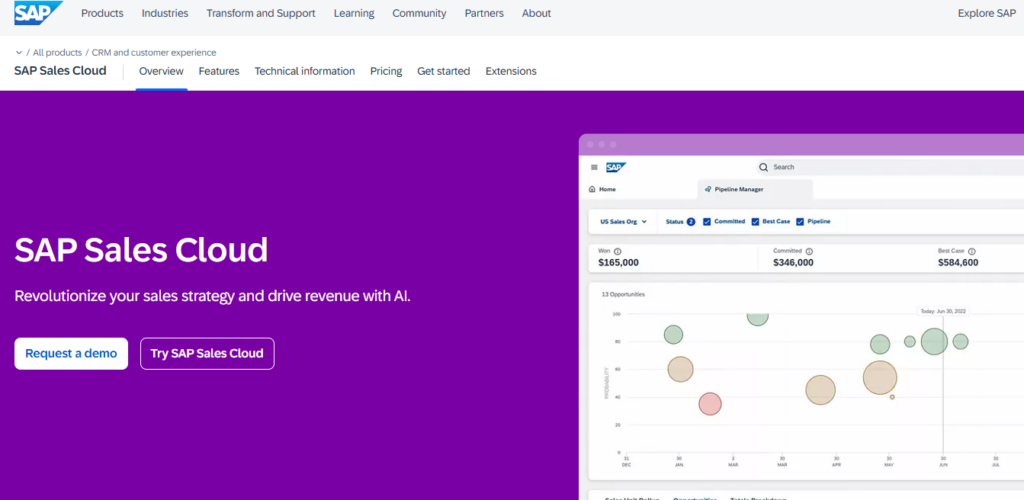Click the $165,000 Won value
Viewport: 1024px width, 500px height.
pyautogui.click(x=618, y=263)
